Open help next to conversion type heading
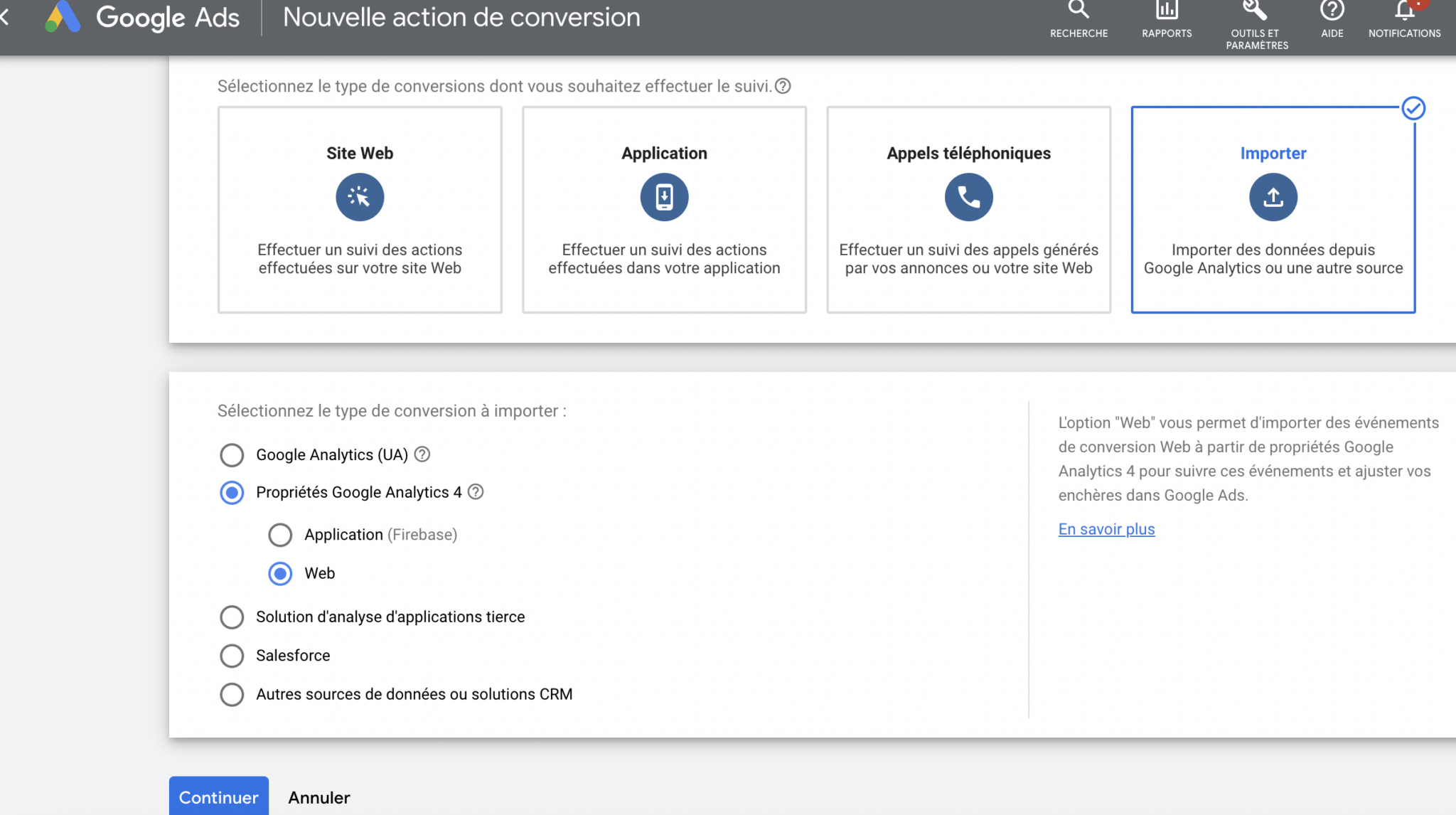The image size is (1456, 815). coord(783,86)
